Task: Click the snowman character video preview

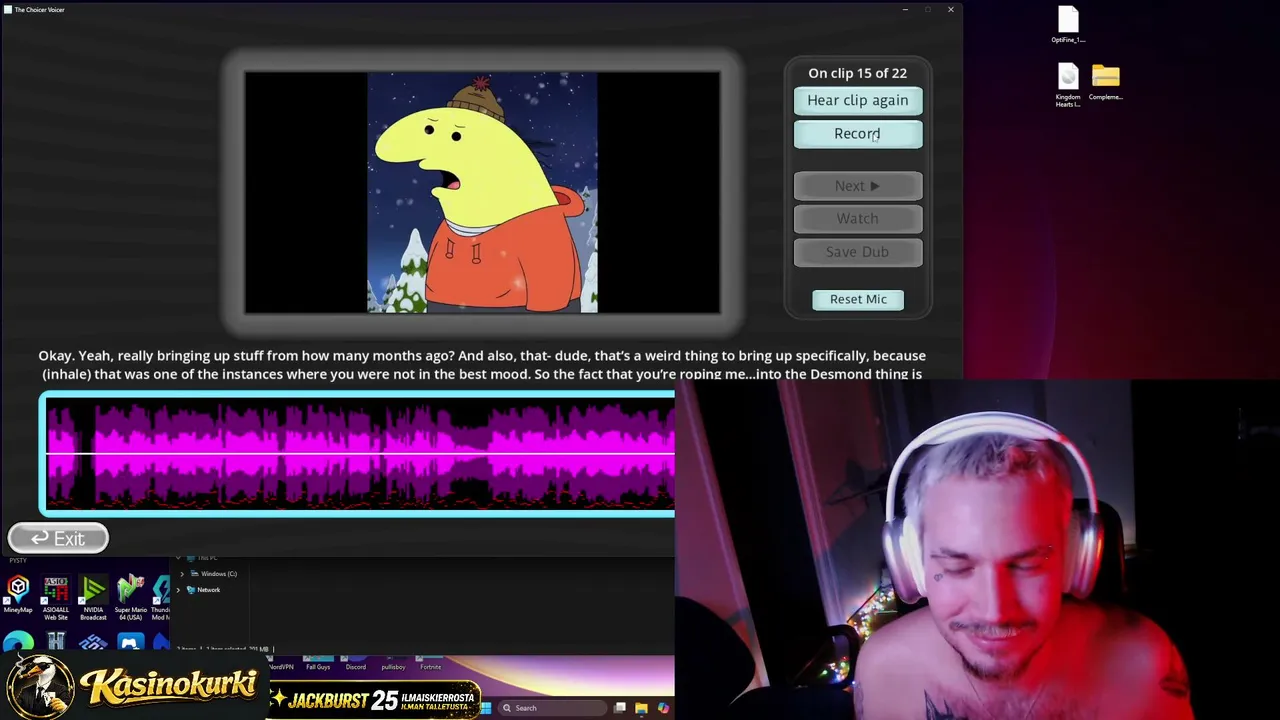Action: pos(482,192)
